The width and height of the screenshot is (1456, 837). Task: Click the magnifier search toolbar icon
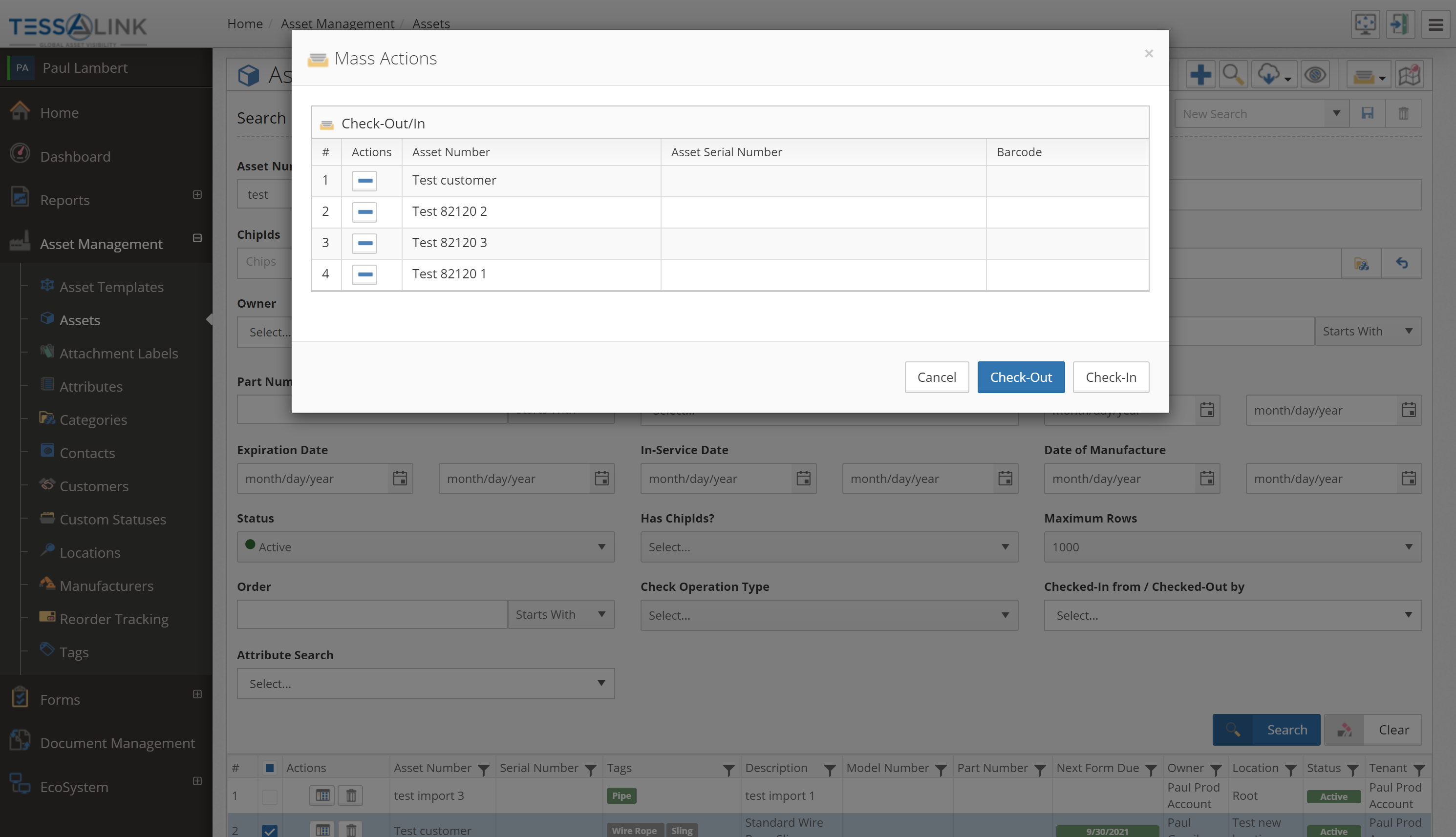click(x=1233, y=75)
